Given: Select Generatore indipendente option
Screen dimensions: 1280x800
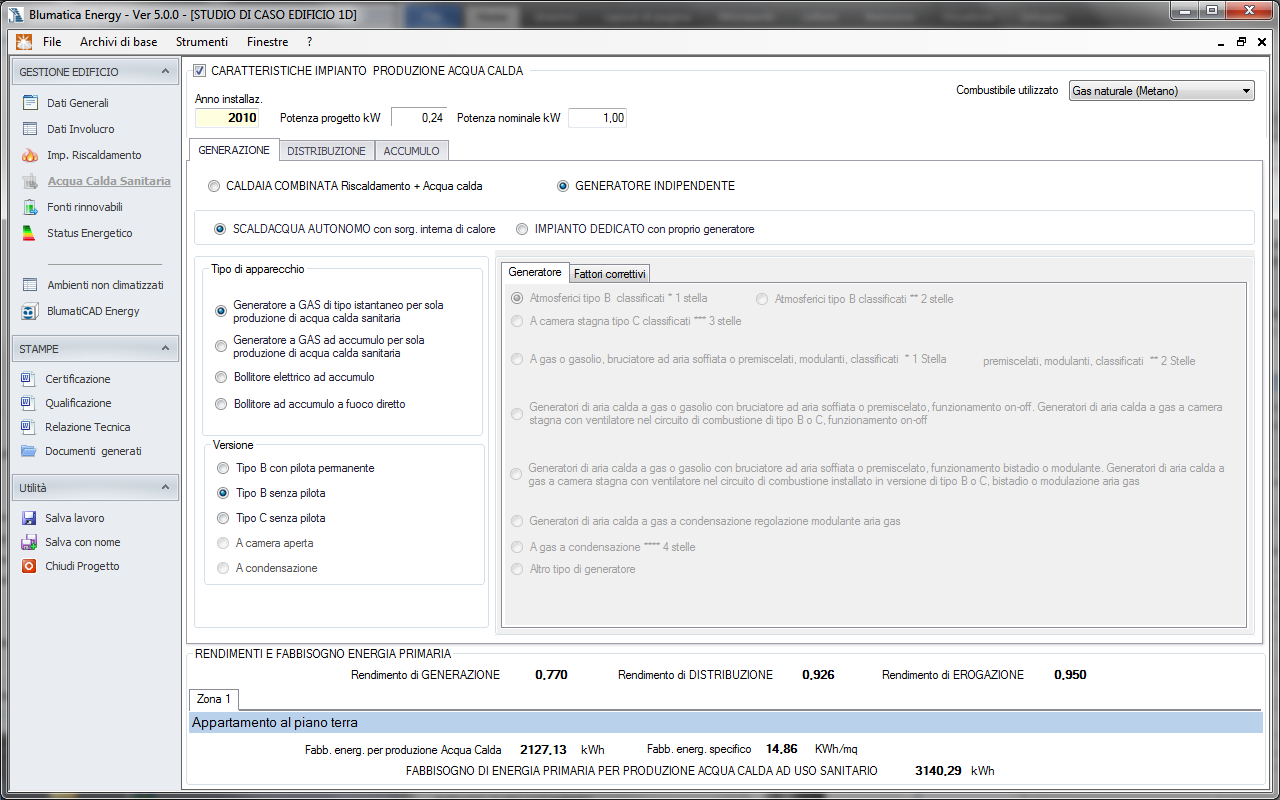Looking at the screenshot, I should [x=563, y=186].
